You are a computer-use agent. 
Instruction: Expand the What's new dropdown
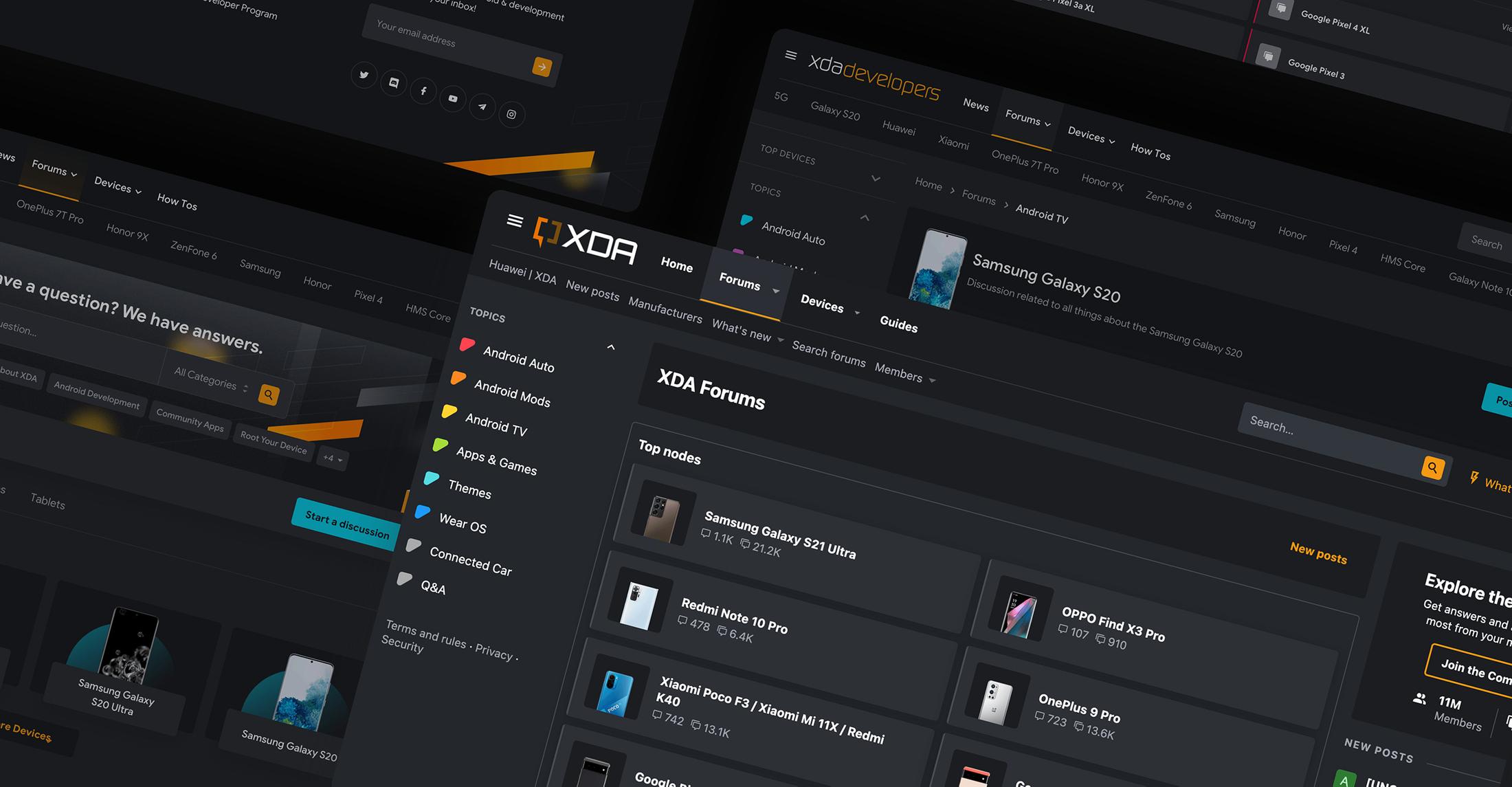[x=747, y=331]
